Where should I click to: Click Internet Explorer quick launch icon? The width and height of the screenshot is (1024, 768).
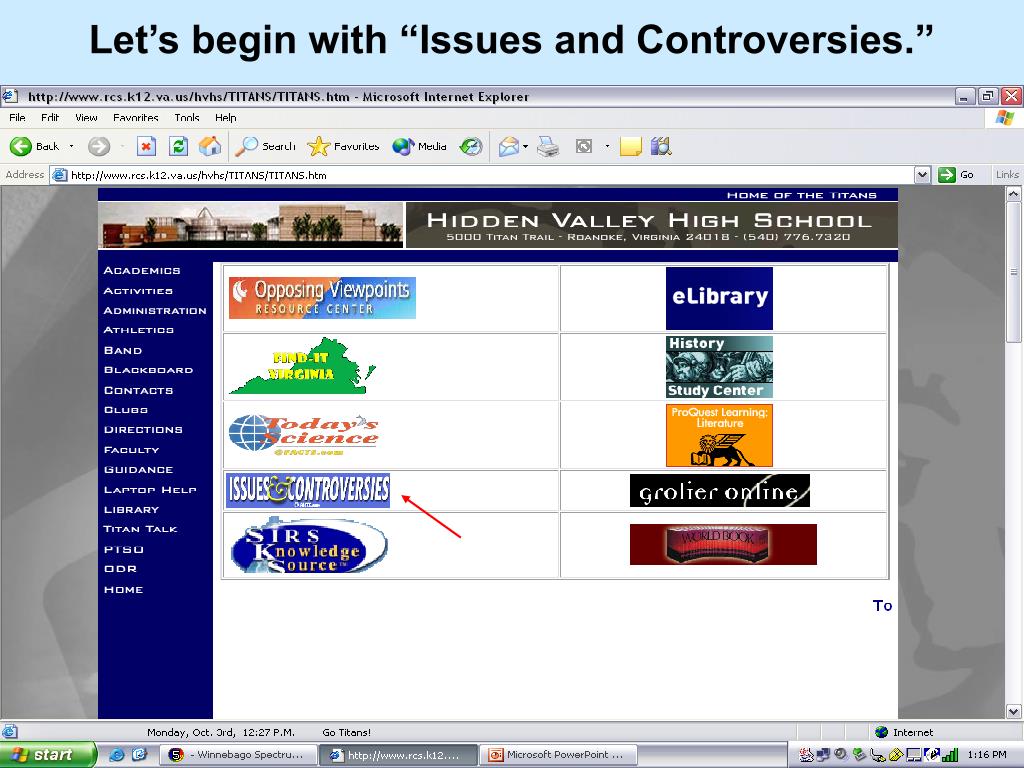tap(116, 755)
